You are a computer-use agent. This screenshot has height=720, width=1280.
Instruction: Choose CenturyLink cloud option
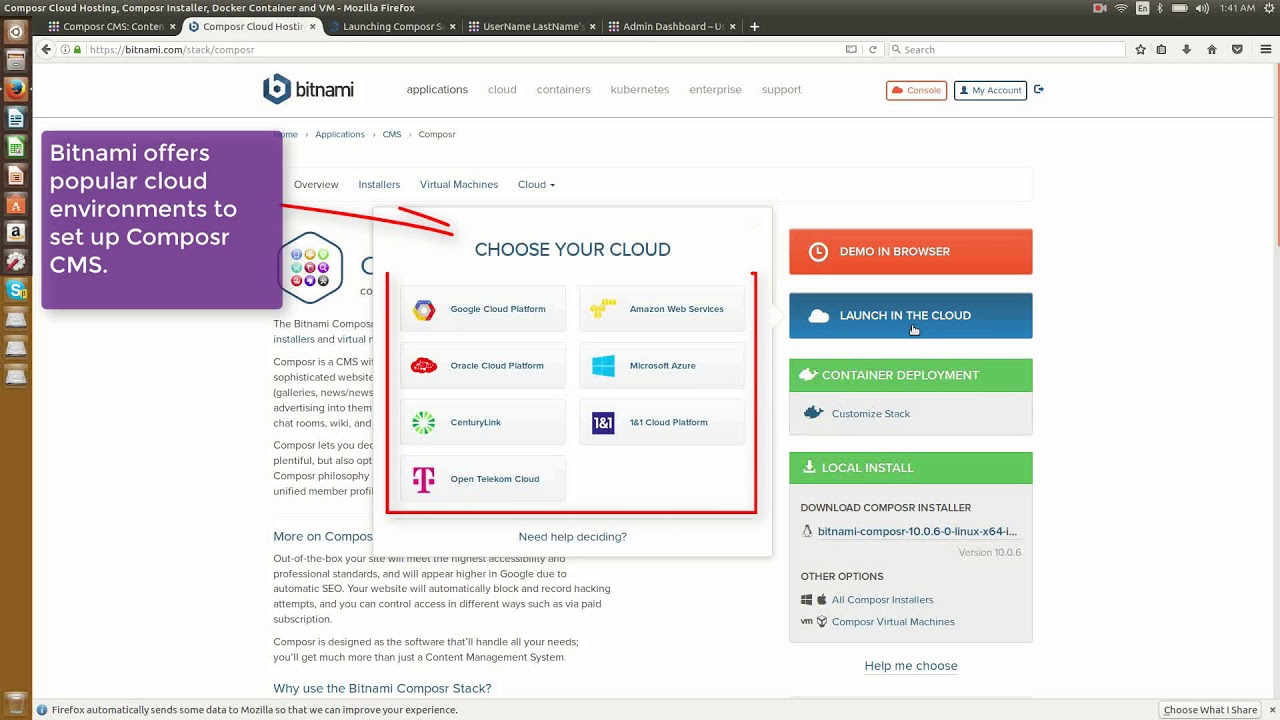coord(483,422)
